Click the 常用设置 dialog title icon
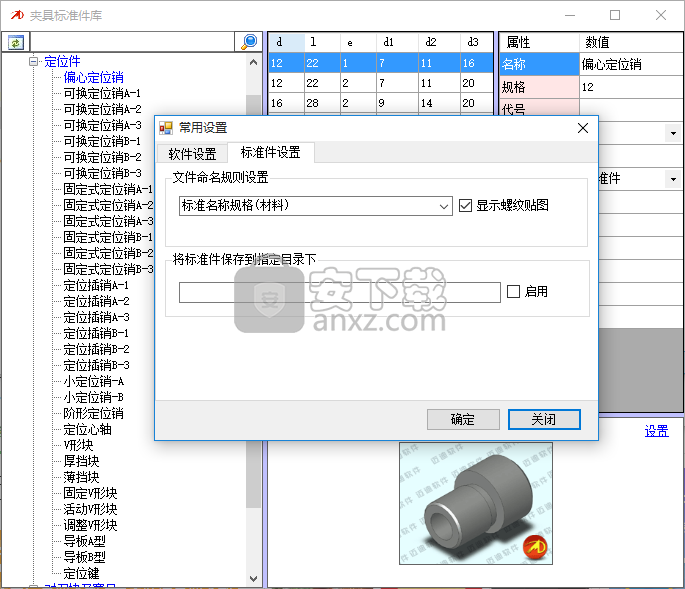The width and height of the screenshot is (685, 589). tap(166, 128)
